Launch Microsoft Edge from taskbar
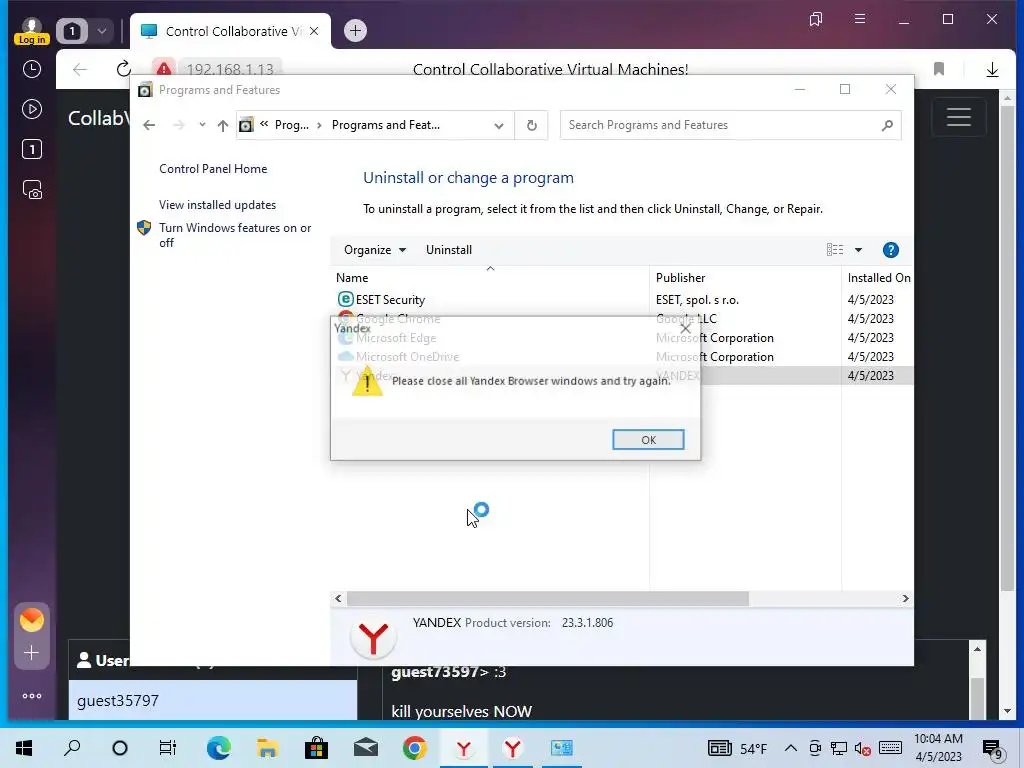Image resolution: width=1024 pixels, height=768 pixels. coord(218,748)
